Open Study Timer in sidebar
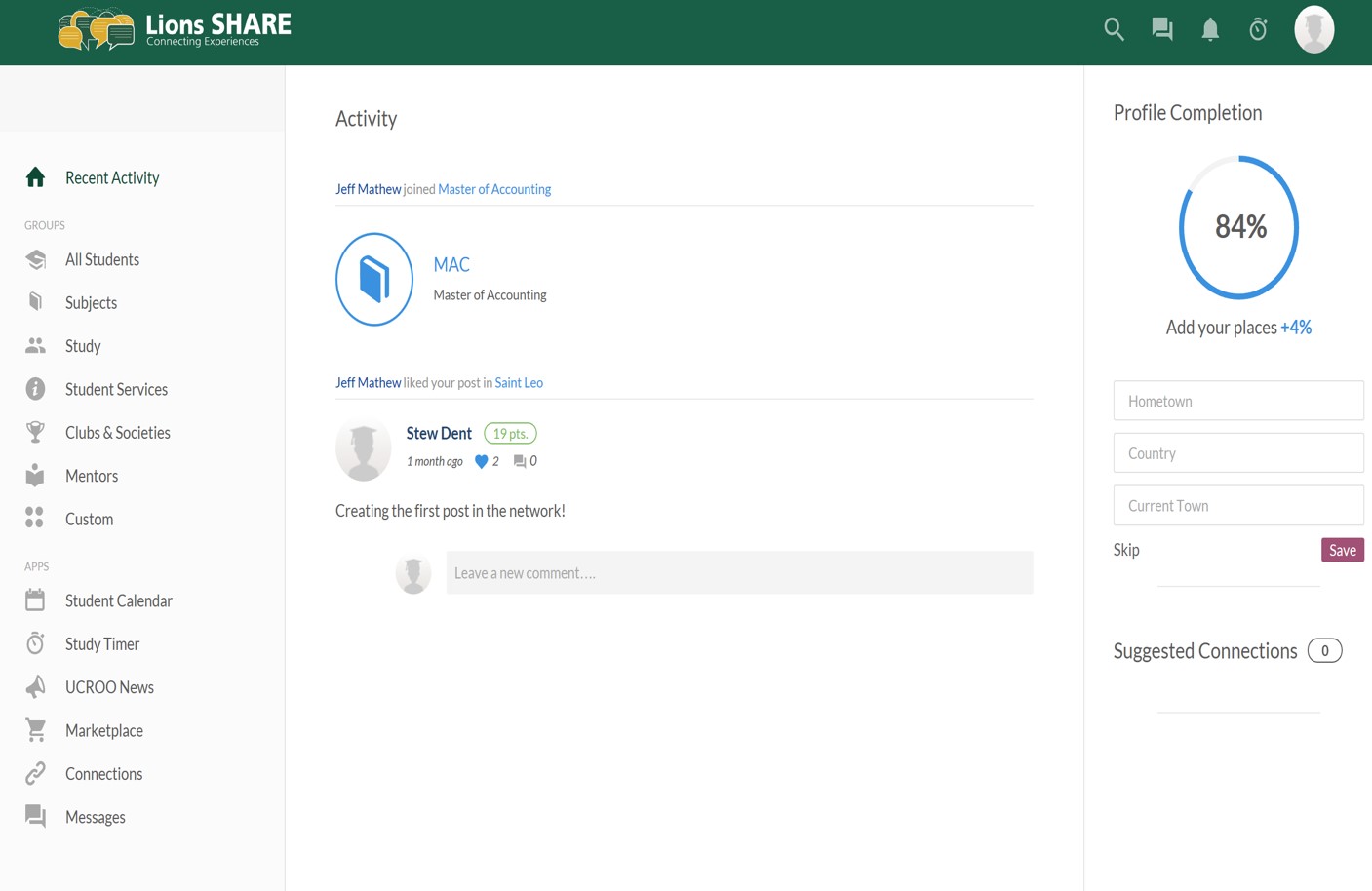This screenshot has height=891, width=1372. (102, 644)
